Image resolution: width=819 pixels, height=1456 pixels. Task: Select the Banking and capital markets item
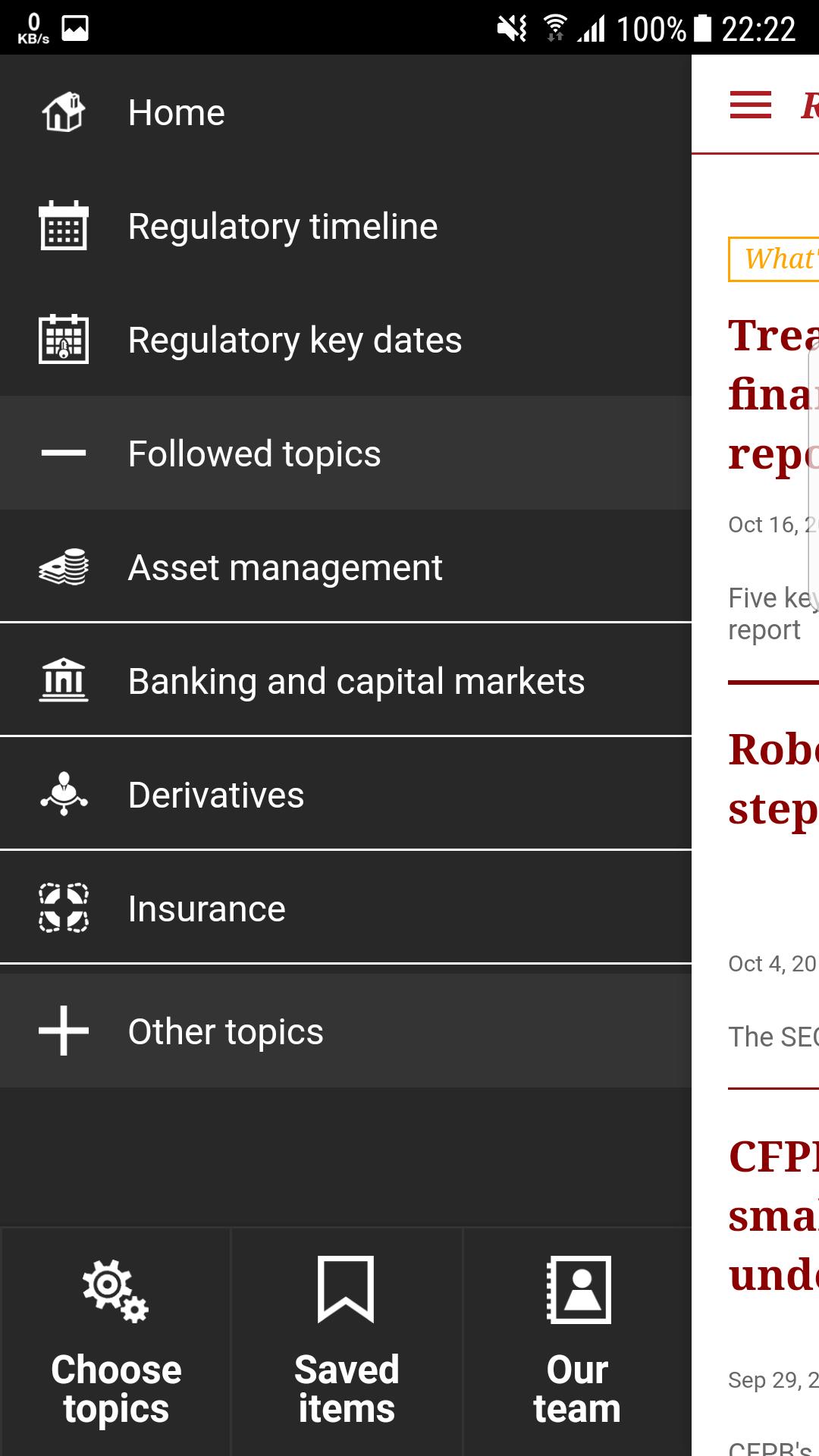[356, 681]
